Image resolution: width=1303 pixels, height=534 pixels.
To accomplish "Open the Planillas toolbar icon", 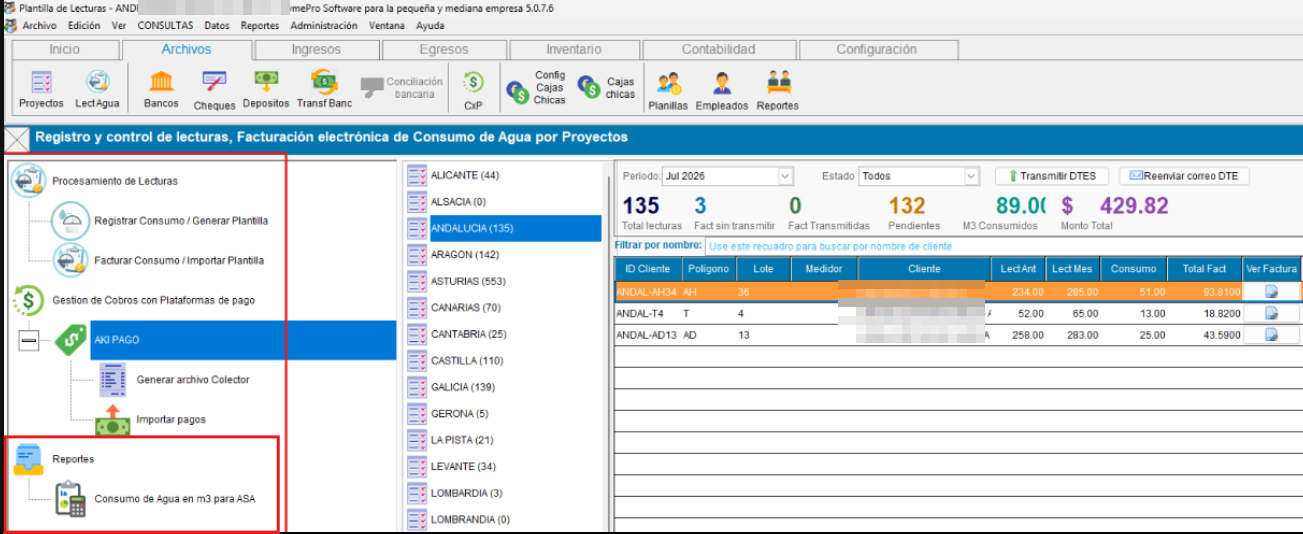I will (x=668, y=90).
